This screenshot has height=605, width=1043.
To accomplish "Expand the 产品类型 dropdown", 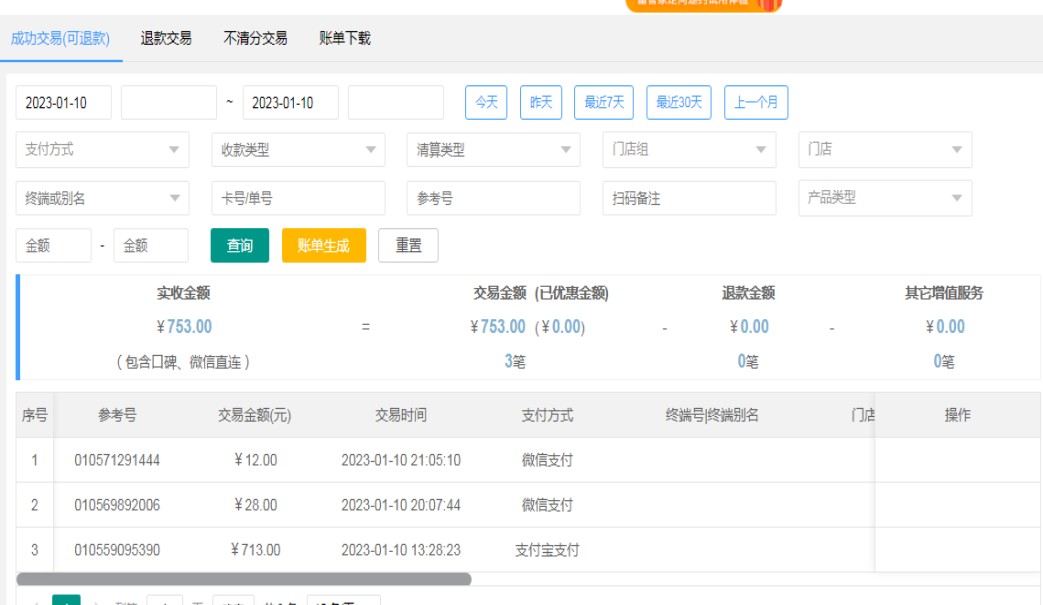I will tap(884, 198).
